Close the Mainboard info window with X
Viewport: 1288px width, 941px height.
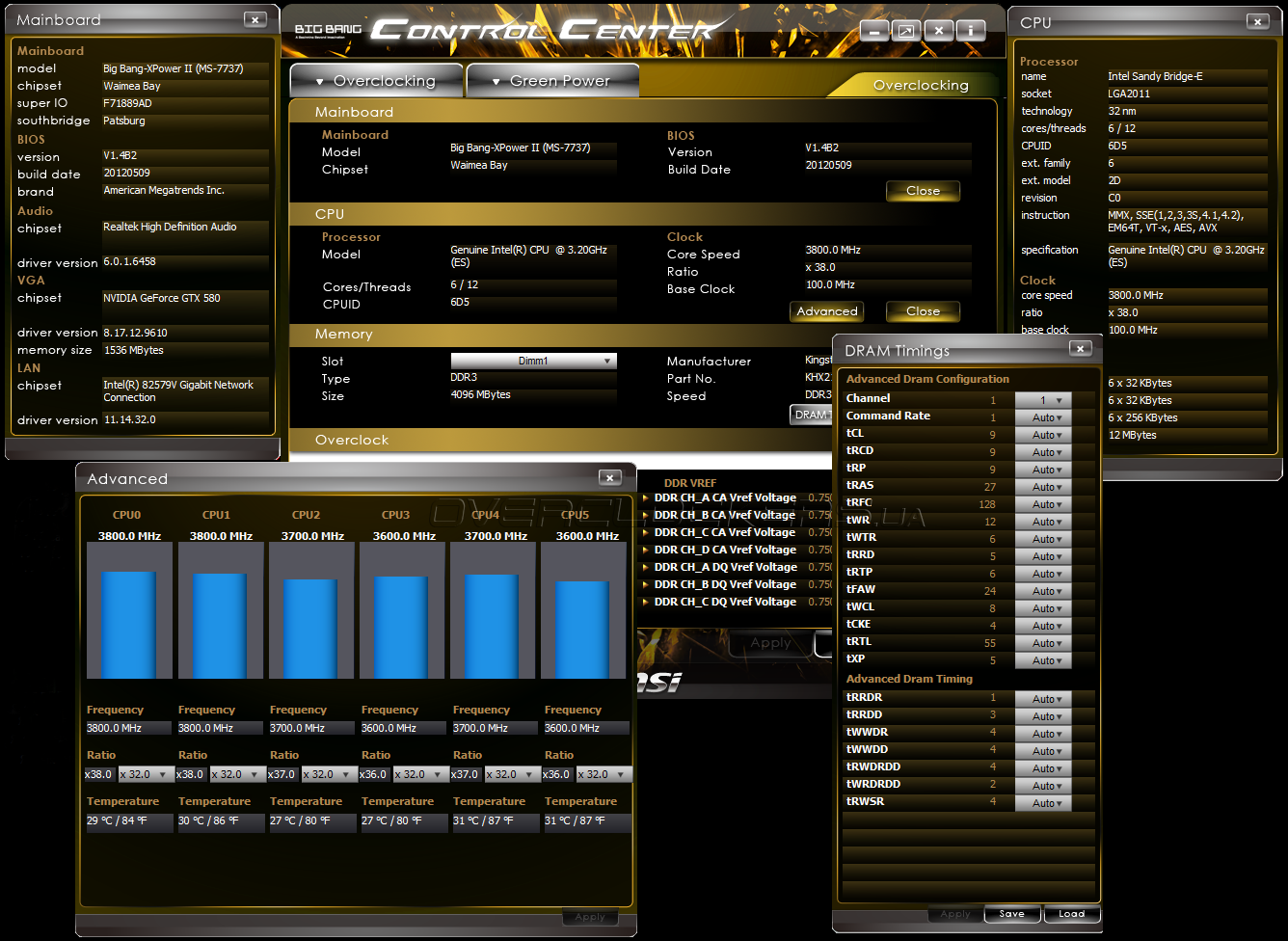click(x=255, y=19)
